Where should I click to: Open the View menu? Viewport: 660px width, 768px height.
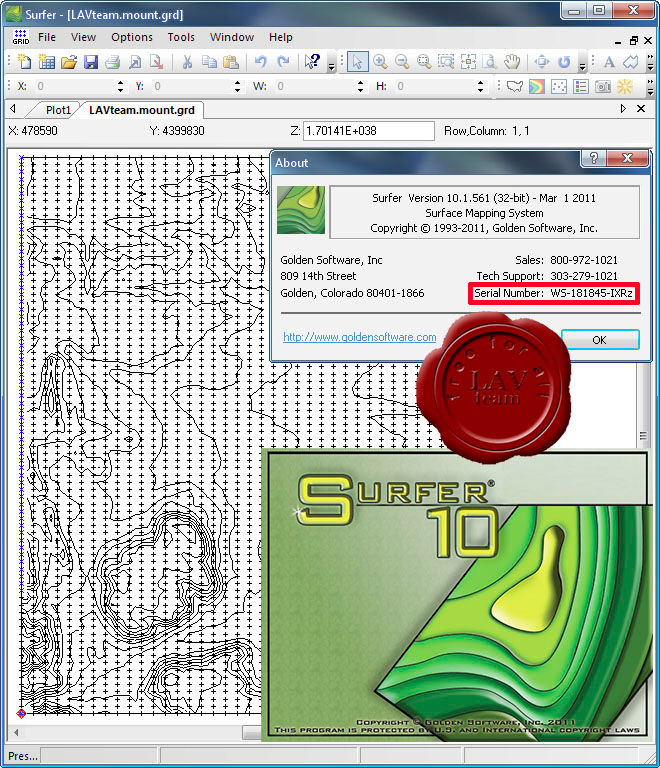coord(83,37)
